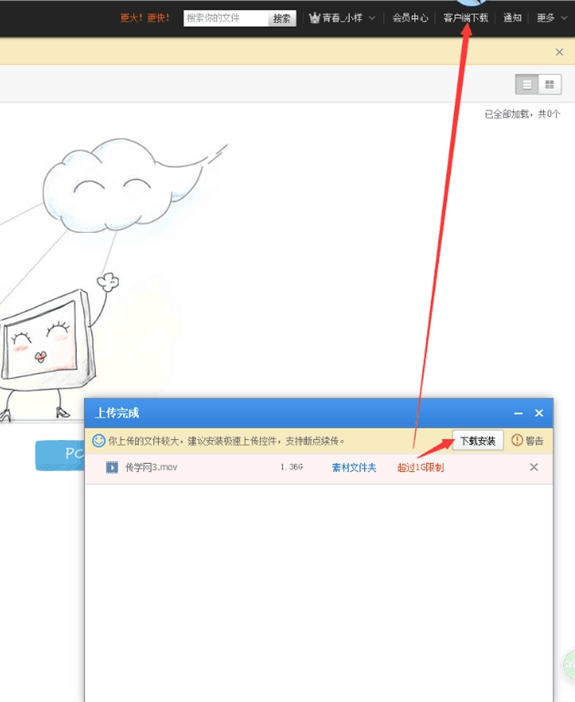Focus the file search input field
This screenshot has width=575, height=702.
click(226, 18)
